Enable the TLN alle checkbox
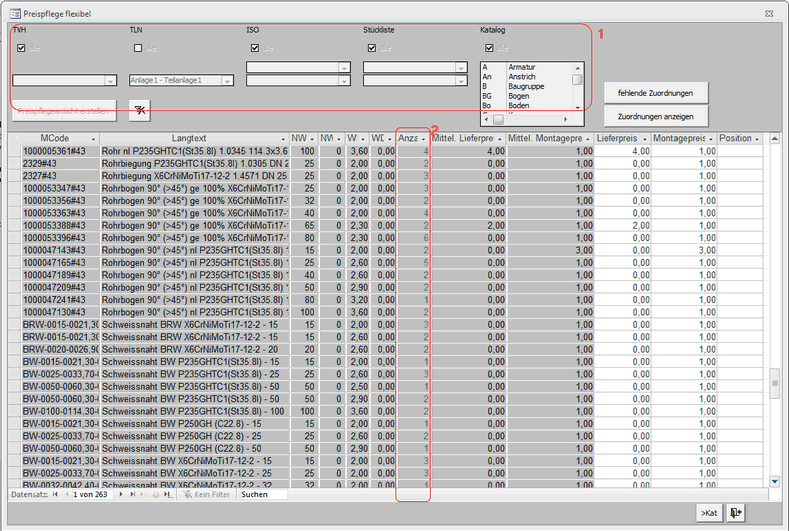The image size is (789, 531). tap(138, 47)
